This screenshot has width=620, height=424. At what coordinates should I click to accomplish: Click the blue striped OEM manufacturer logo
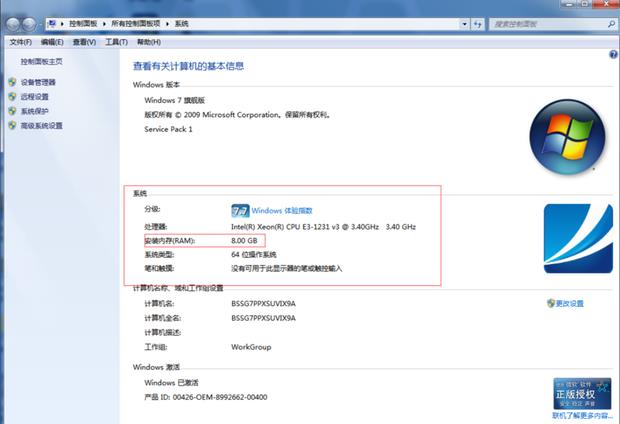(577, 236)
